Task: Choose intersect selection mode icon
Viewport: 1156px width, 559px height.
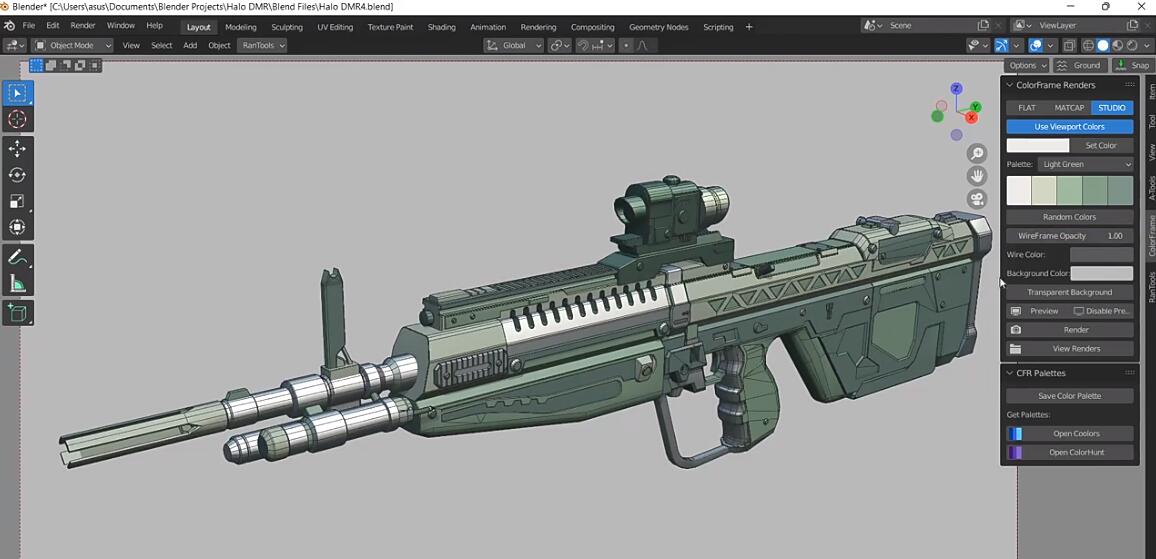Action: click(x=94, y=66)
